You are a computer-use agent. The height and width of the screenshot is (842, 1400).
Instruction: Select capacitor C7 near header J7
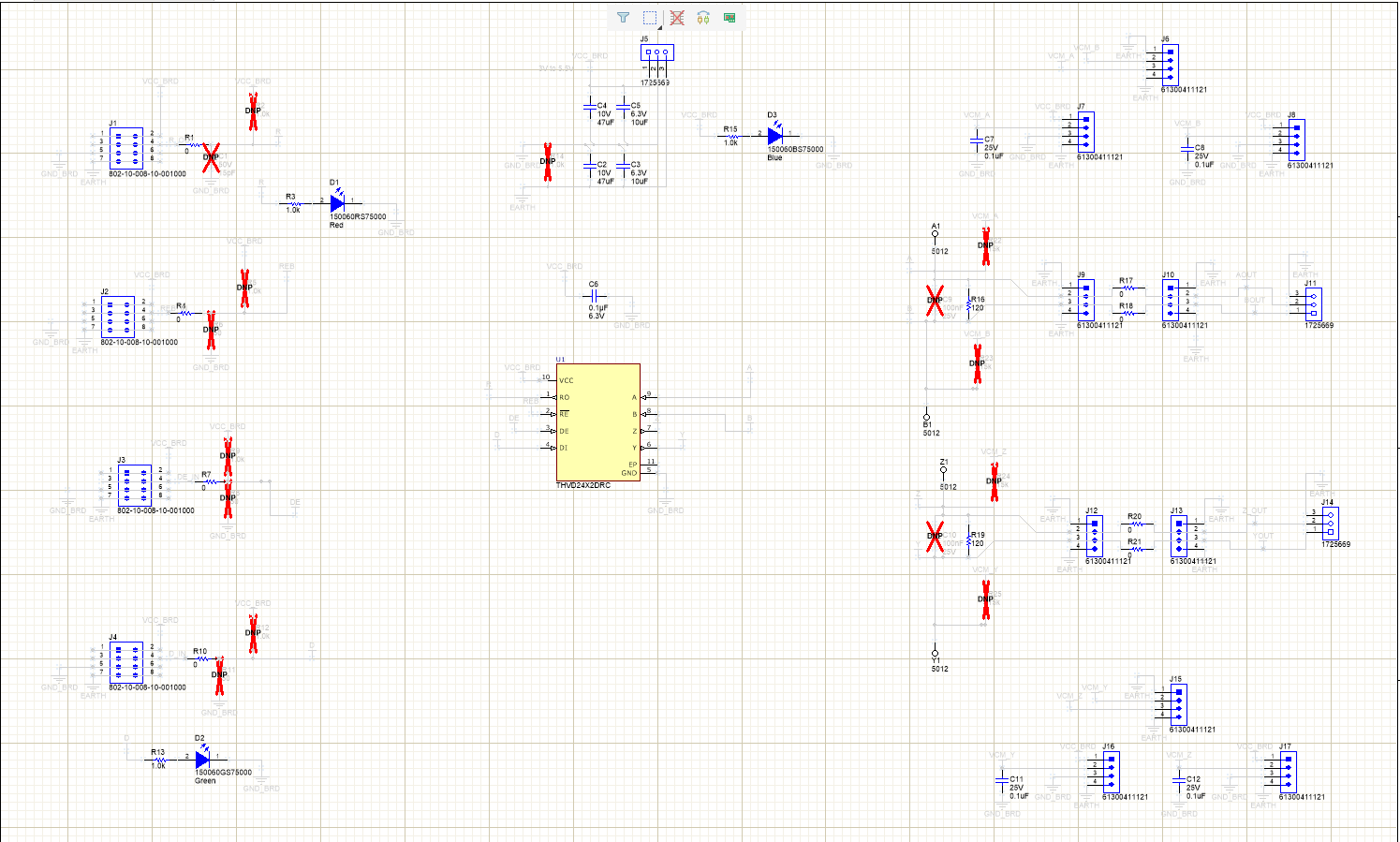coord(977,141)
